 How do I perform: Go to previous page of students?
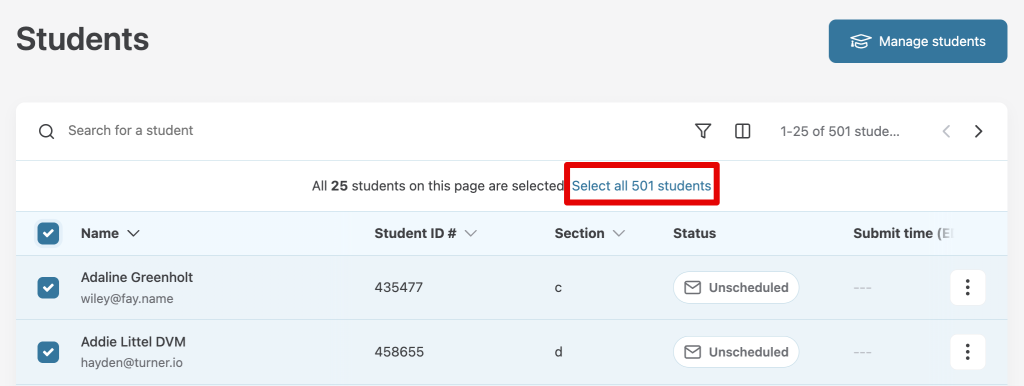[946, 131]
